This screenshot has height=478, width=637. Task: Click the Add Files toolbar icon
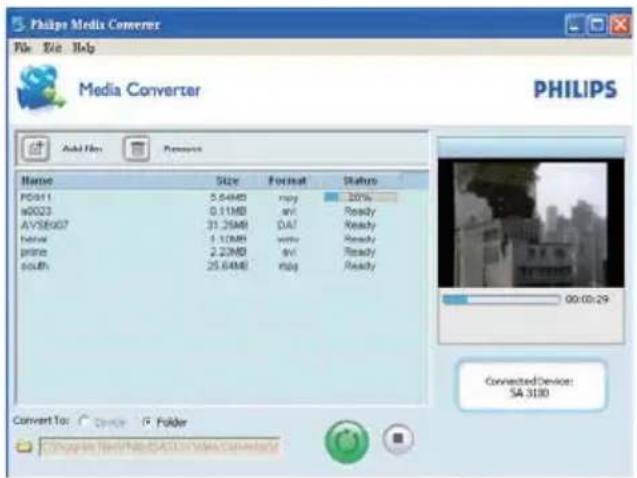point(35,149)
